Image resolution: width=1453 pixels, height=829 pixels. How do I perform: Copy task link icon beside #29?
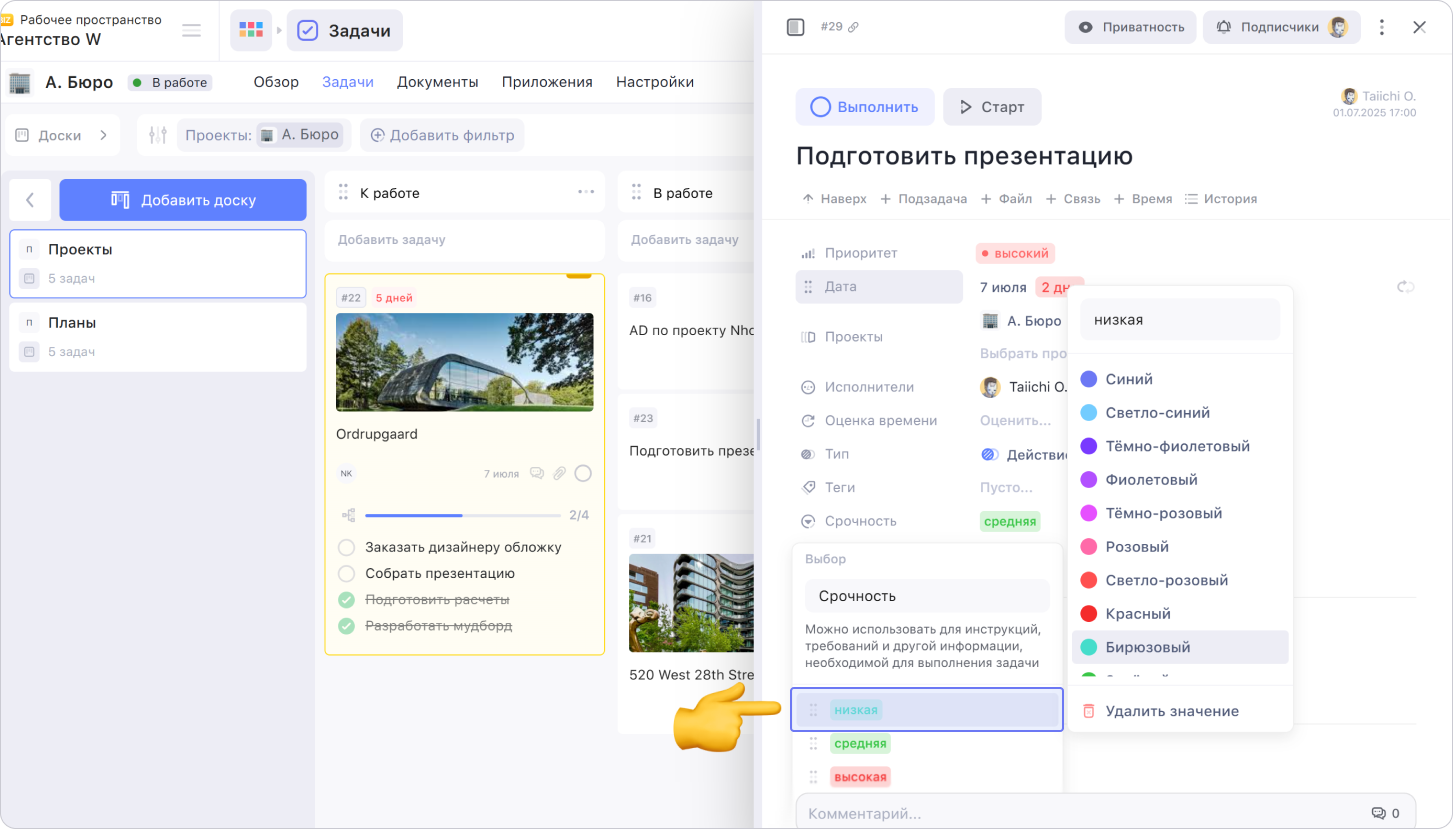853,27
